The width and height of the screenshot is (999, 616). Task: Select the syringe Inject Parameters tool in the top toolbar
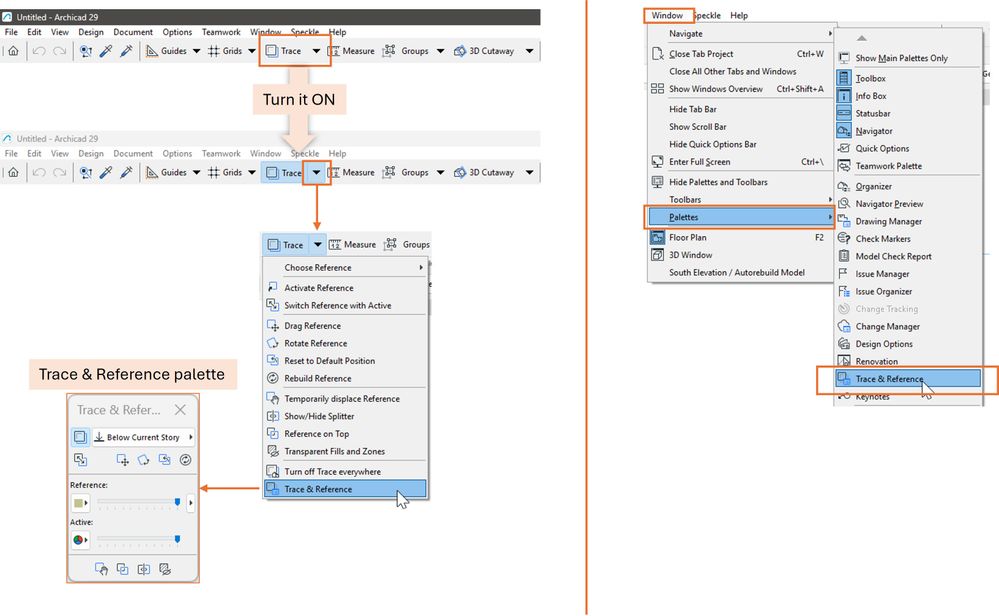pos(126,51)
